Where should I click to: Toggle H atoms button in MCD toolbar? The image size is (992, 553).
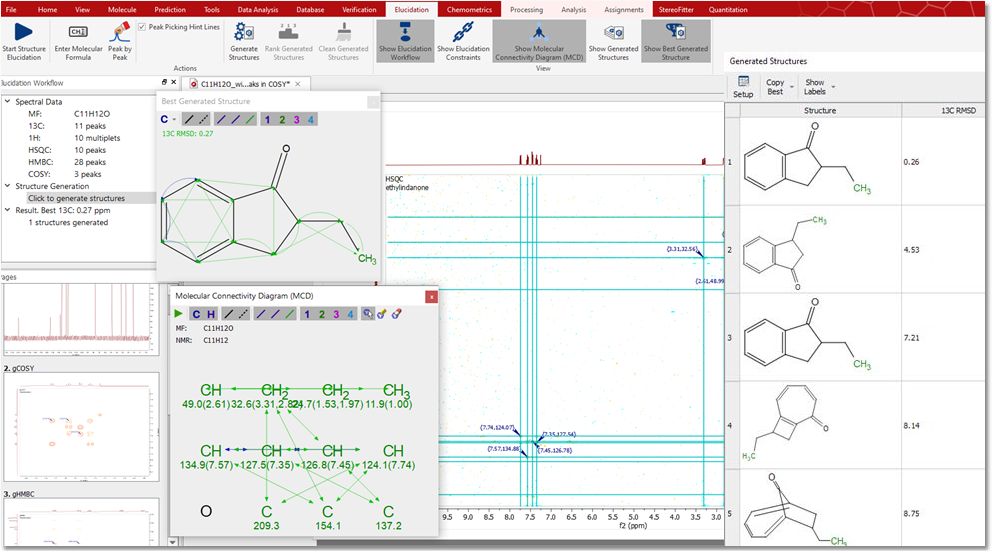[211, 314]
